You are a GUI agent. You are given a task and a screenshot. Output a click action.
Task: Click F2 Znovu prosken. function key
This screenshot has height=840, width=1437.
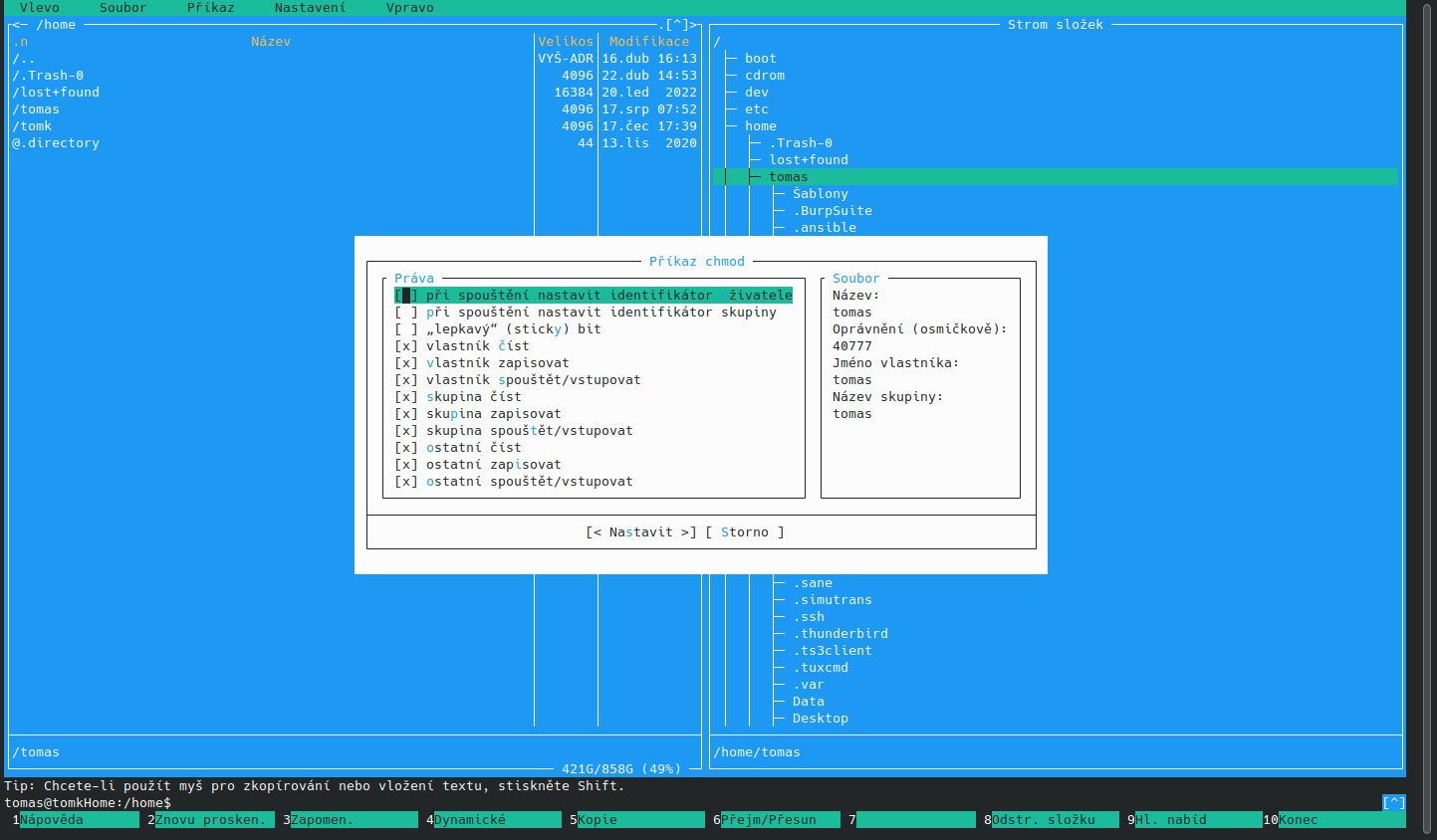tap(211, 820)
